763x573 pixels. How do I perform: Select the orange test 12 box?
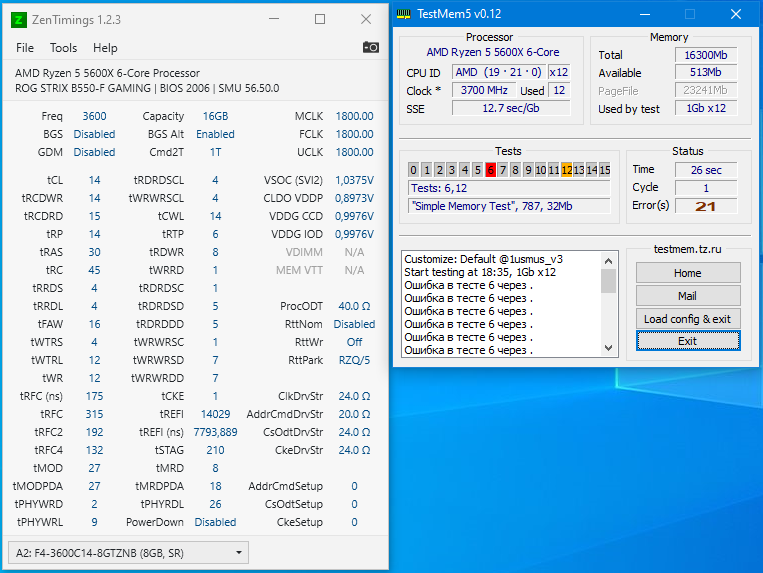coord(566,170)
